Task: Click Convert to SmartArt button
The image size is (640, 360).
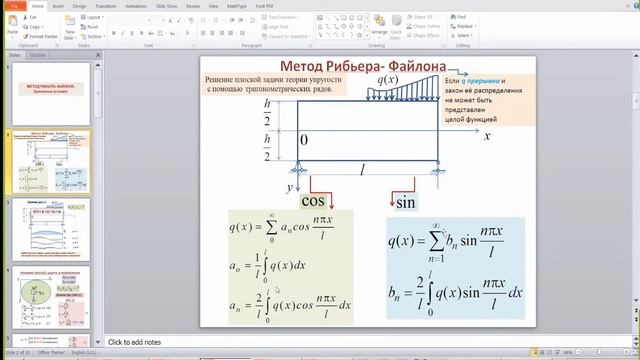Action: tap(285, 36)
